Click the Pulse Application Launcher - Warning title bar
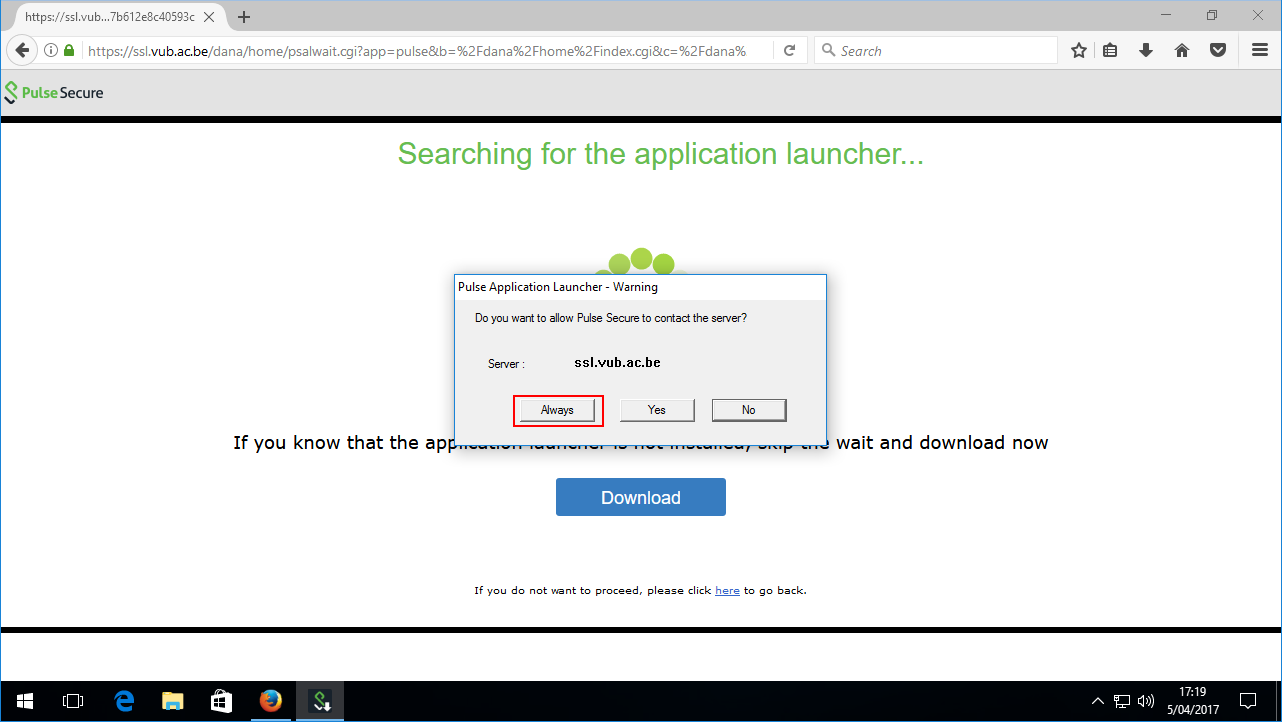1282x722 pixels. pos(640,287)
